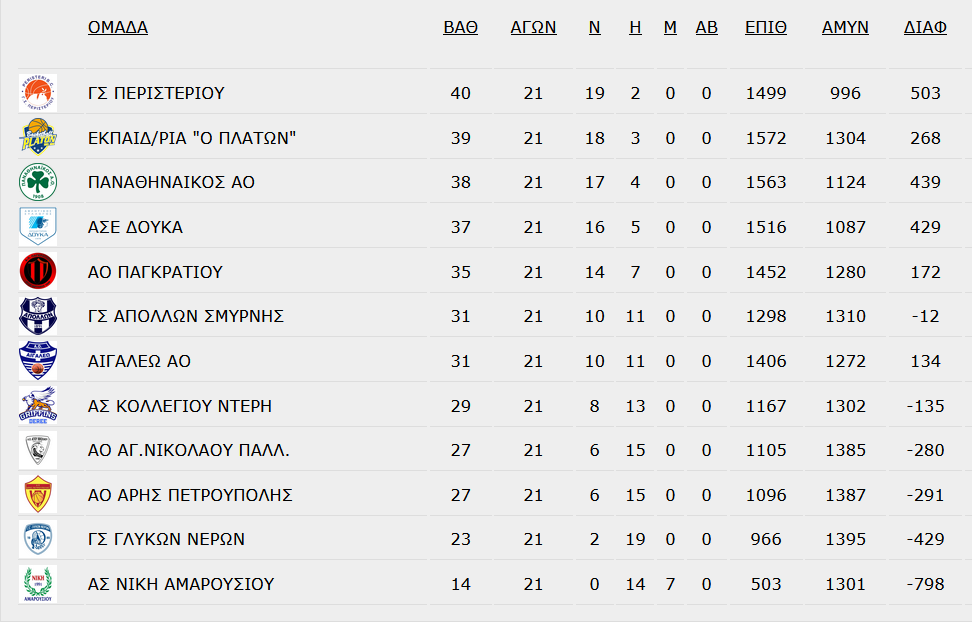Click the Αιγάλεω ΑΟ blue shield logo

38,360
